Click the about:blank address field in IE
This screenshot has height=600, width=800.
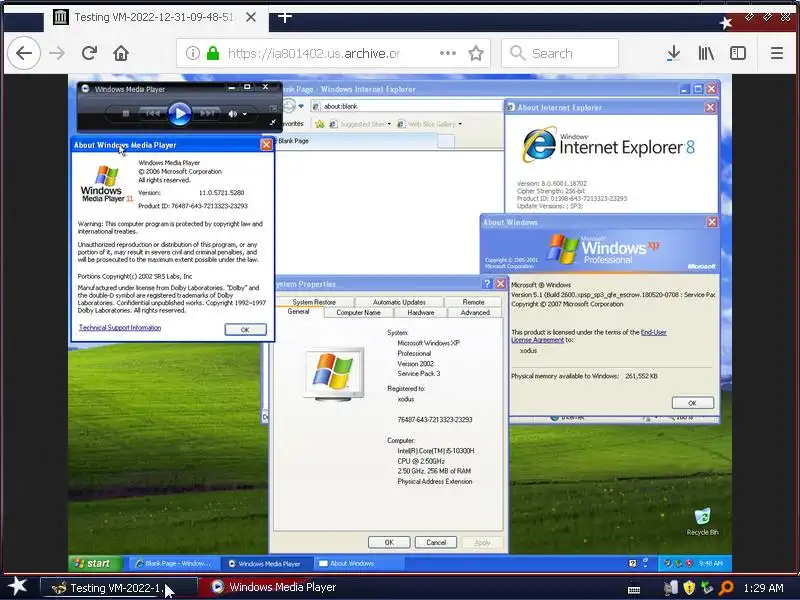click(x=408, y=106)
